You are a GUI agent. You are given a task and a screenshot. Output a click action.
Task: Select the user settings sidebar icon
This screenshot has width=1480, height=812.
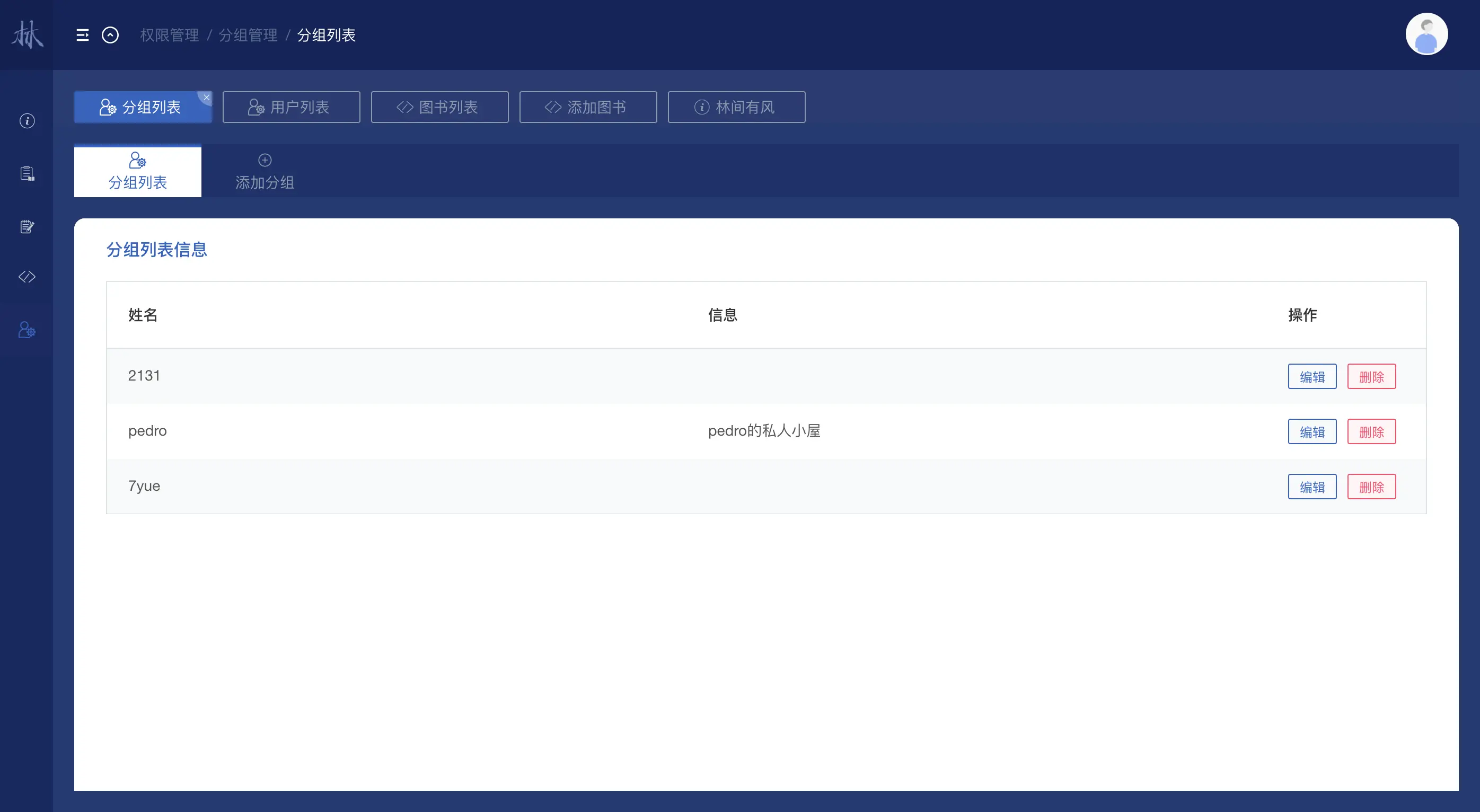click(x=27, y=330)
